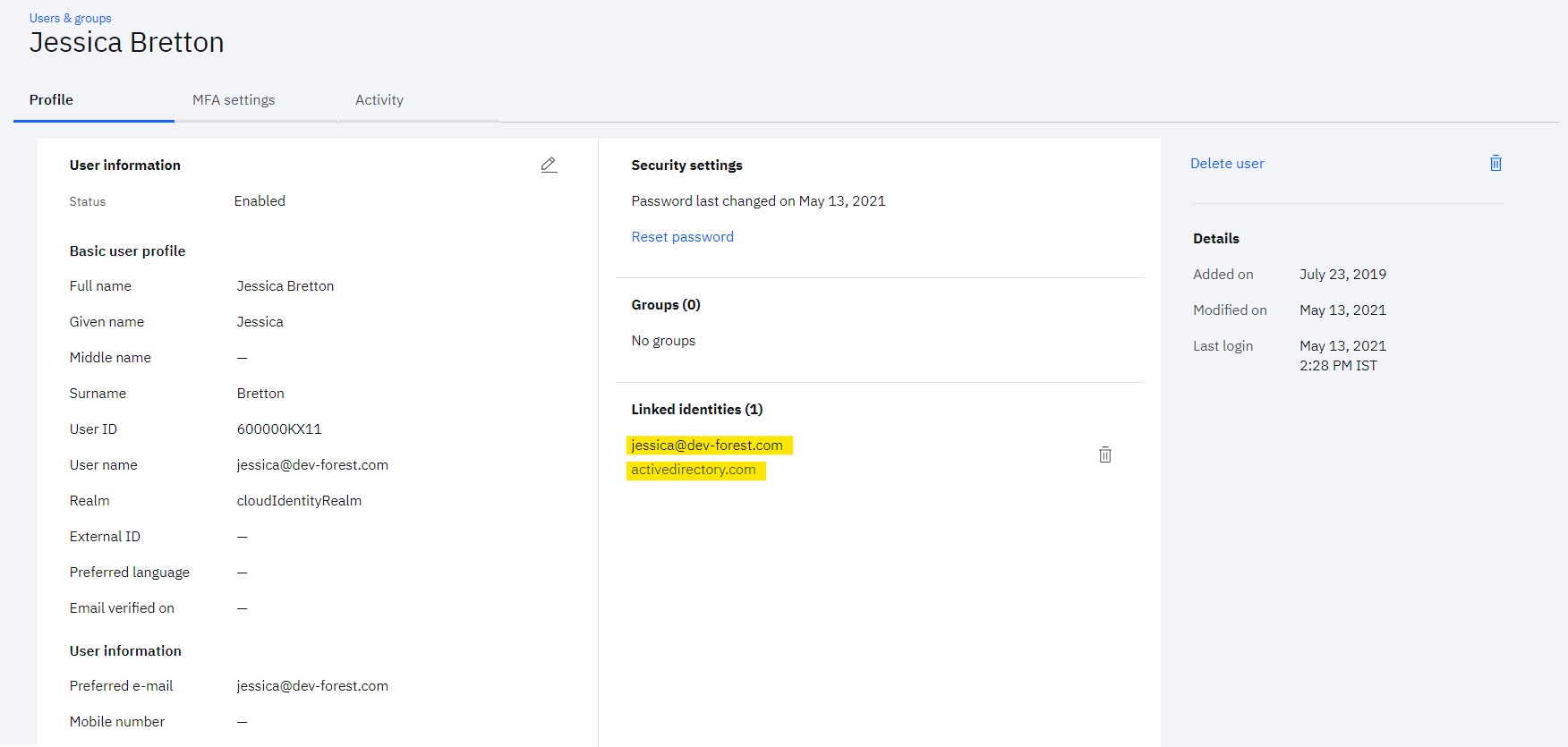This screenshot has width=1568, height=747.
Task: Switch to the Activity tab
Action: 379,100
